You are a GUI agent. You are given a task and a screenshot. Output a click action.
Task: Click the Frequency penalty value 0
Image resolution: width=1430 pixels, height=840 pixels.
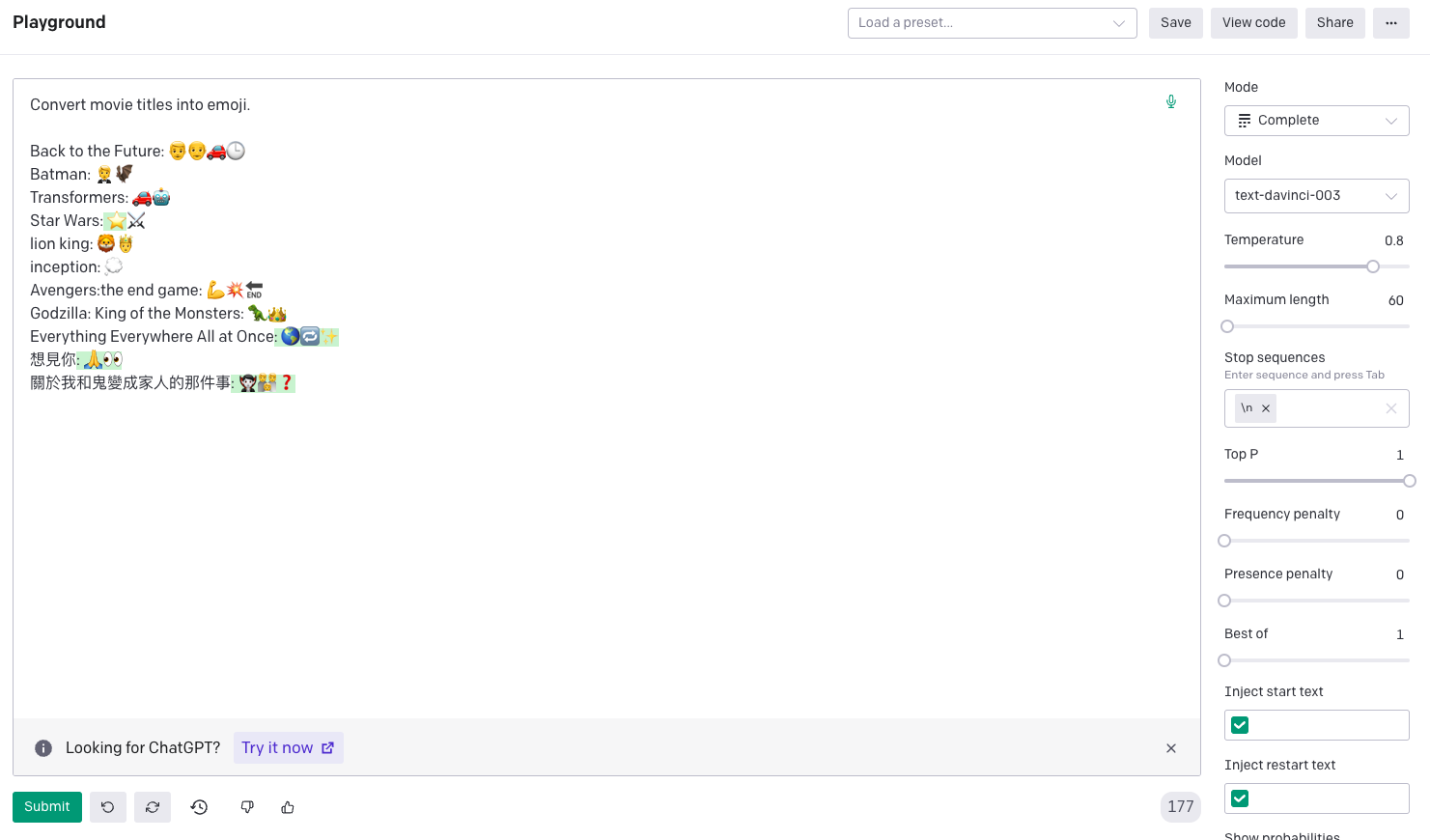pos(1400,515)
